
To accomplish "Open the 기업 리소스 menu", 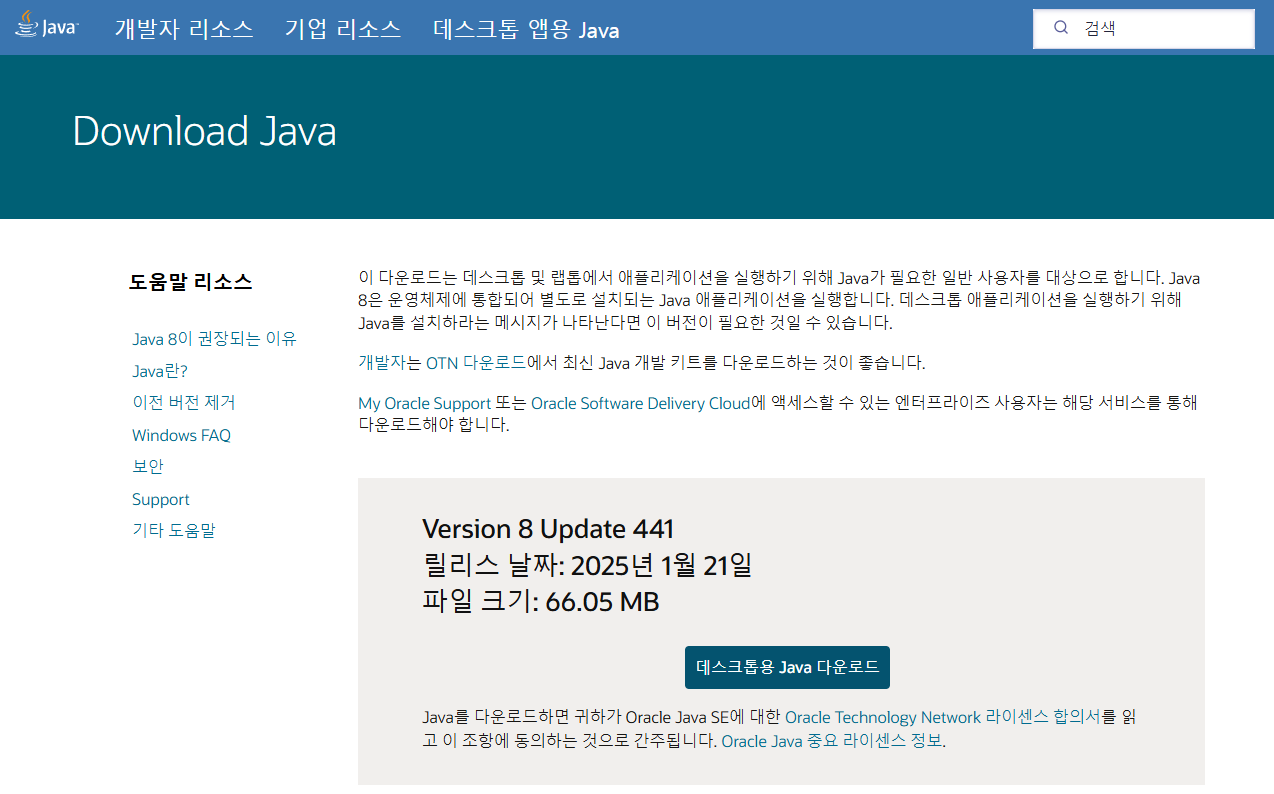I will coord(343,29).
